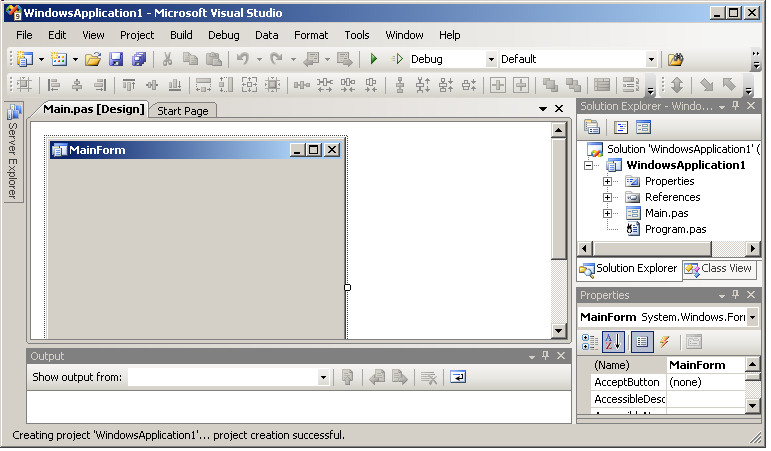This screenshot has width=771, height=451.
Task: Open the Server Explorer side tab
Action: (x=14, y=152)
